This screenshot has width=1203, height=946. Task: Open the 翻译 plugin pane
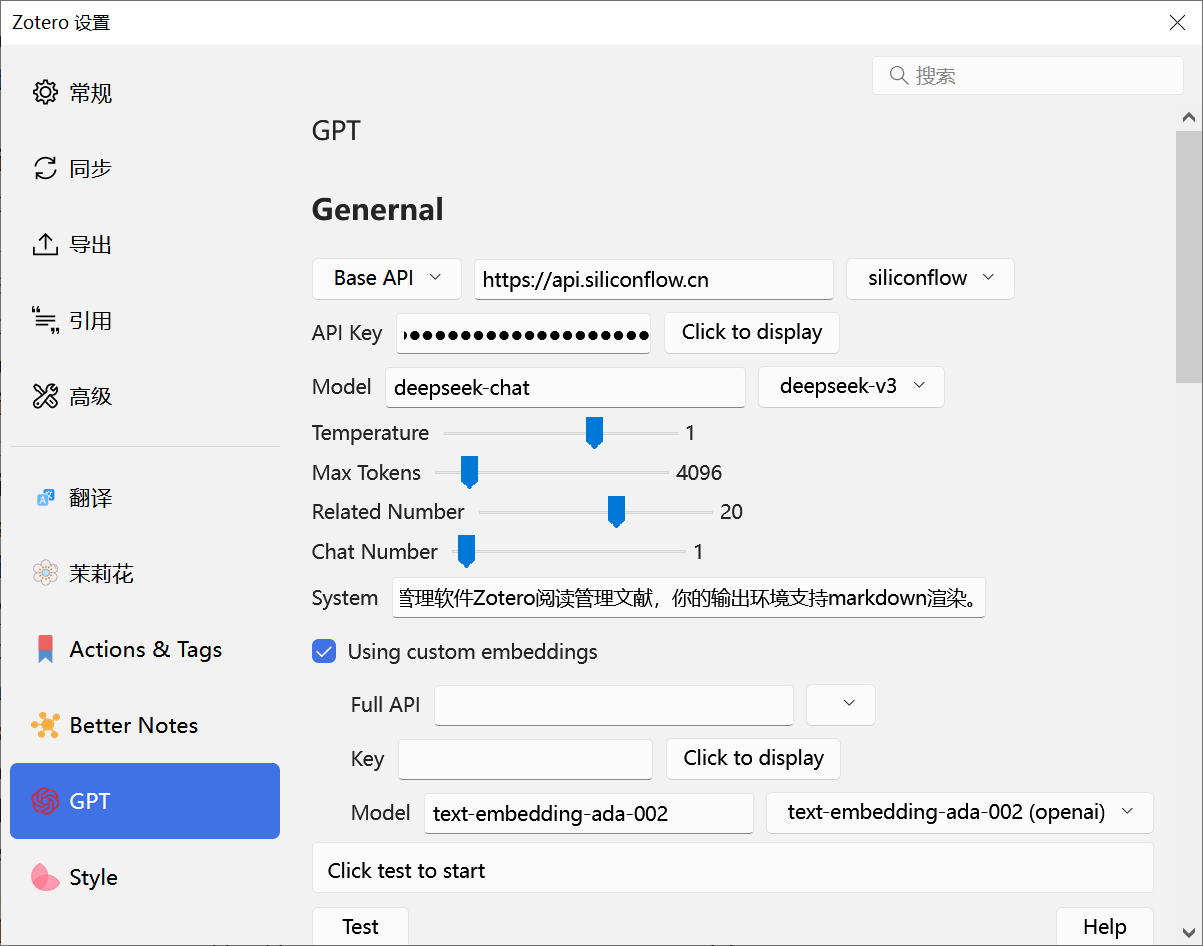[x=145, y=498]
